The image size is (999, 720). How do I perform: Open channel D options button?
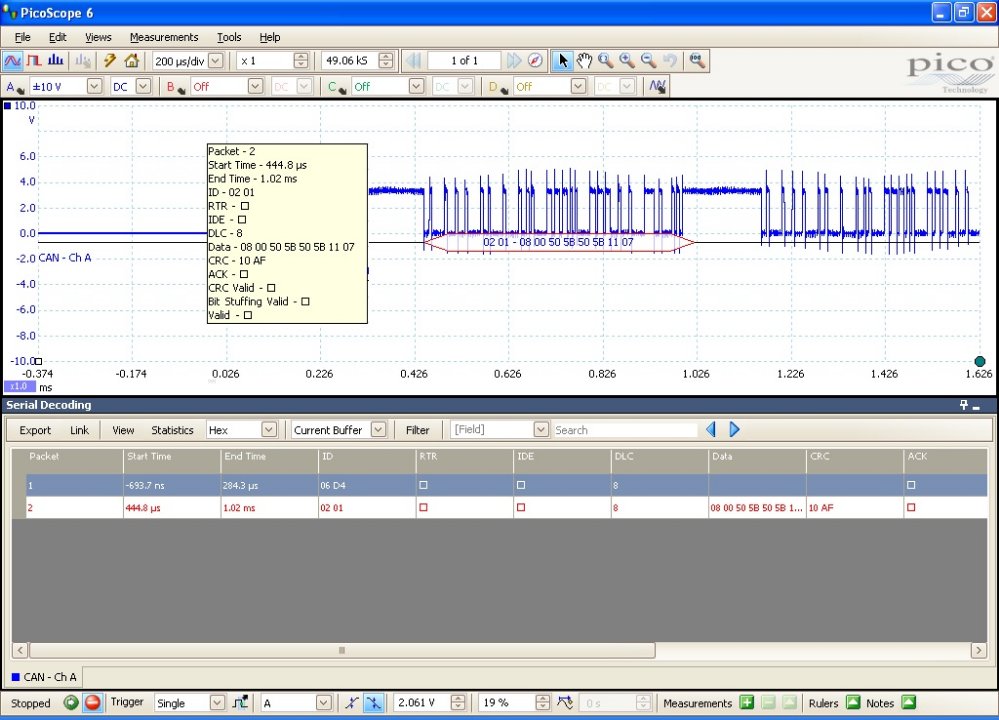coord(498,87)
